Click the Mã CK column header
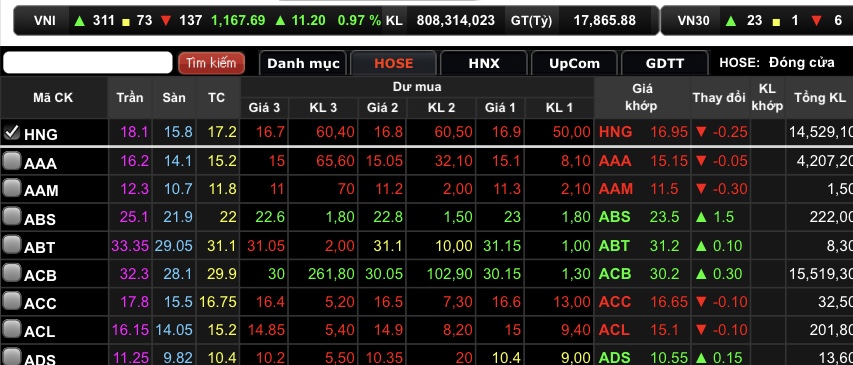This screenshot has height=365, width=853. [x=53, y=98]
